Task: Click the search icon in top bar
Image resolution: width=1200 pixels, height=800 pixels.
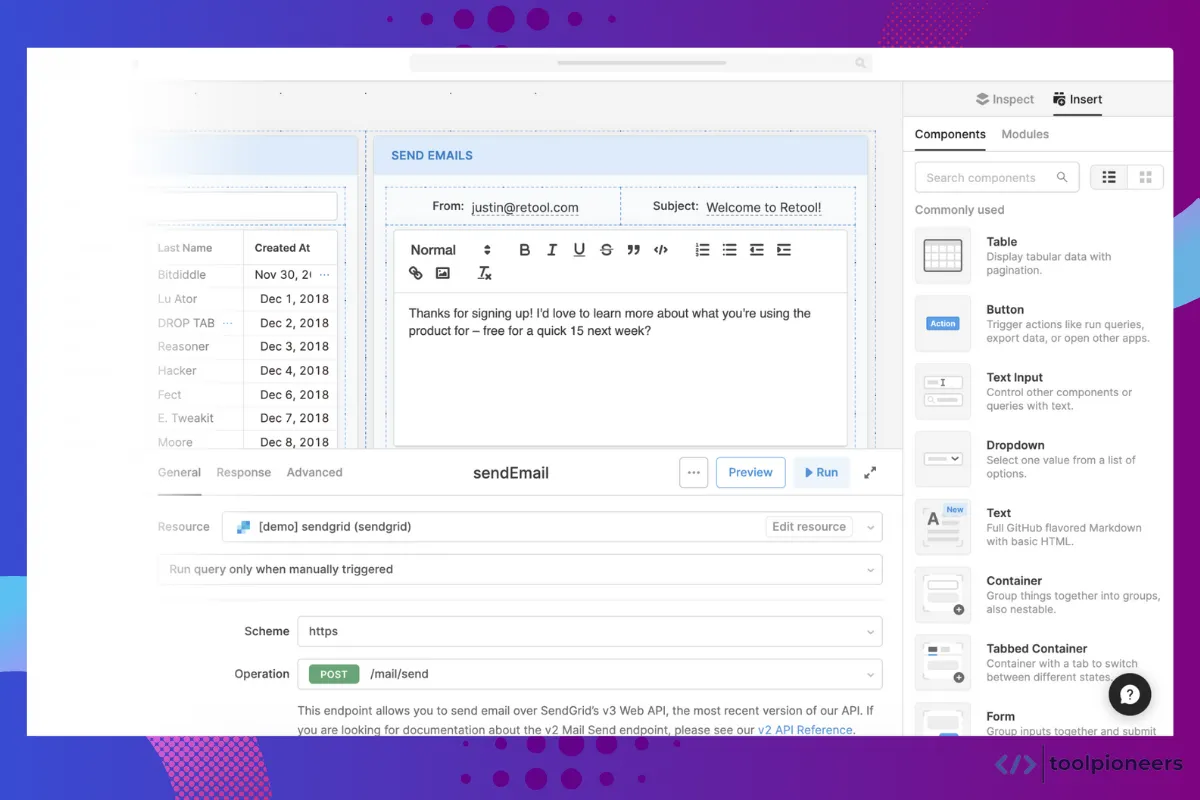Action: coord(860,63)
